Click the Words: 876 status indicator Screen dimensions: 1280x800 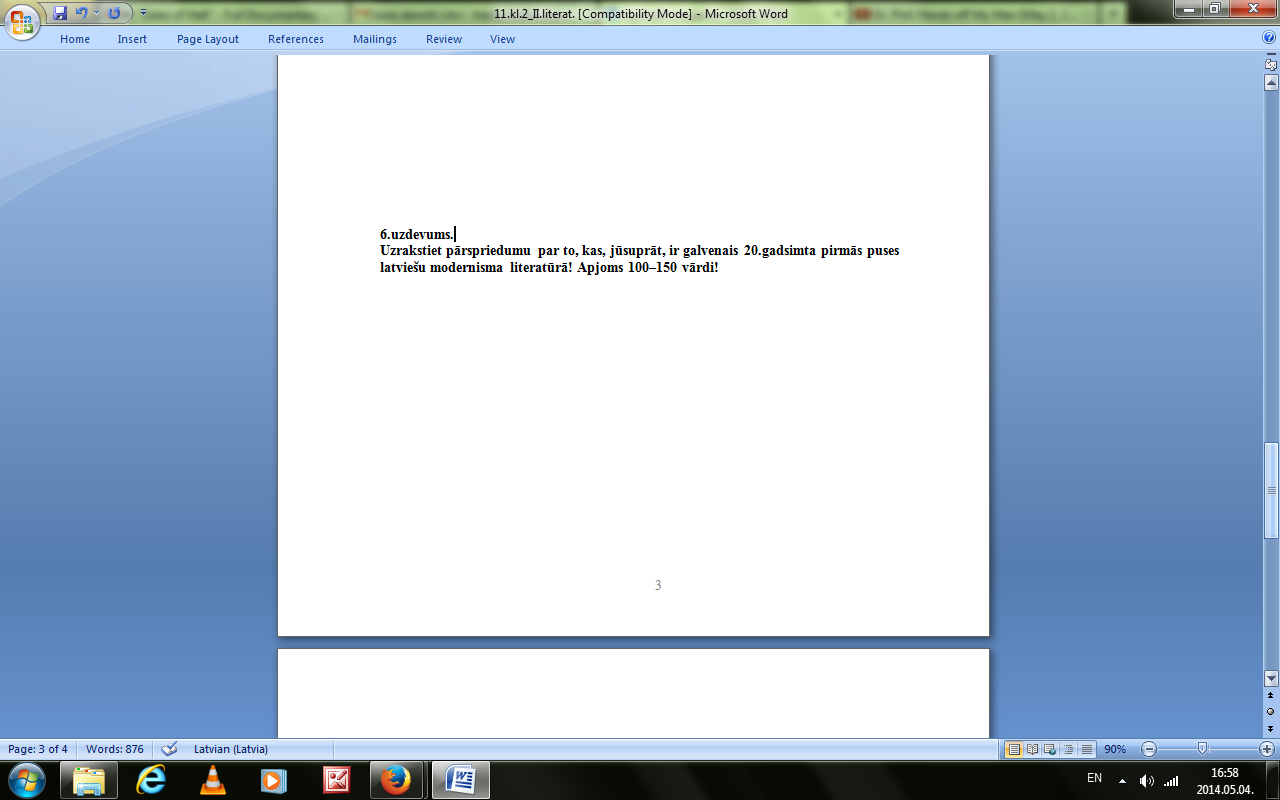pos(115,749)
